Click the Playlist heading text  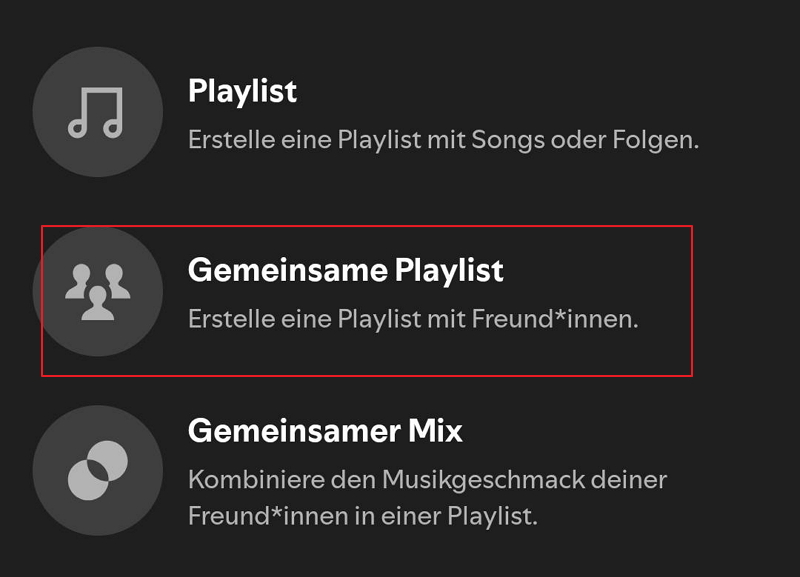click(x=242, y=92)
